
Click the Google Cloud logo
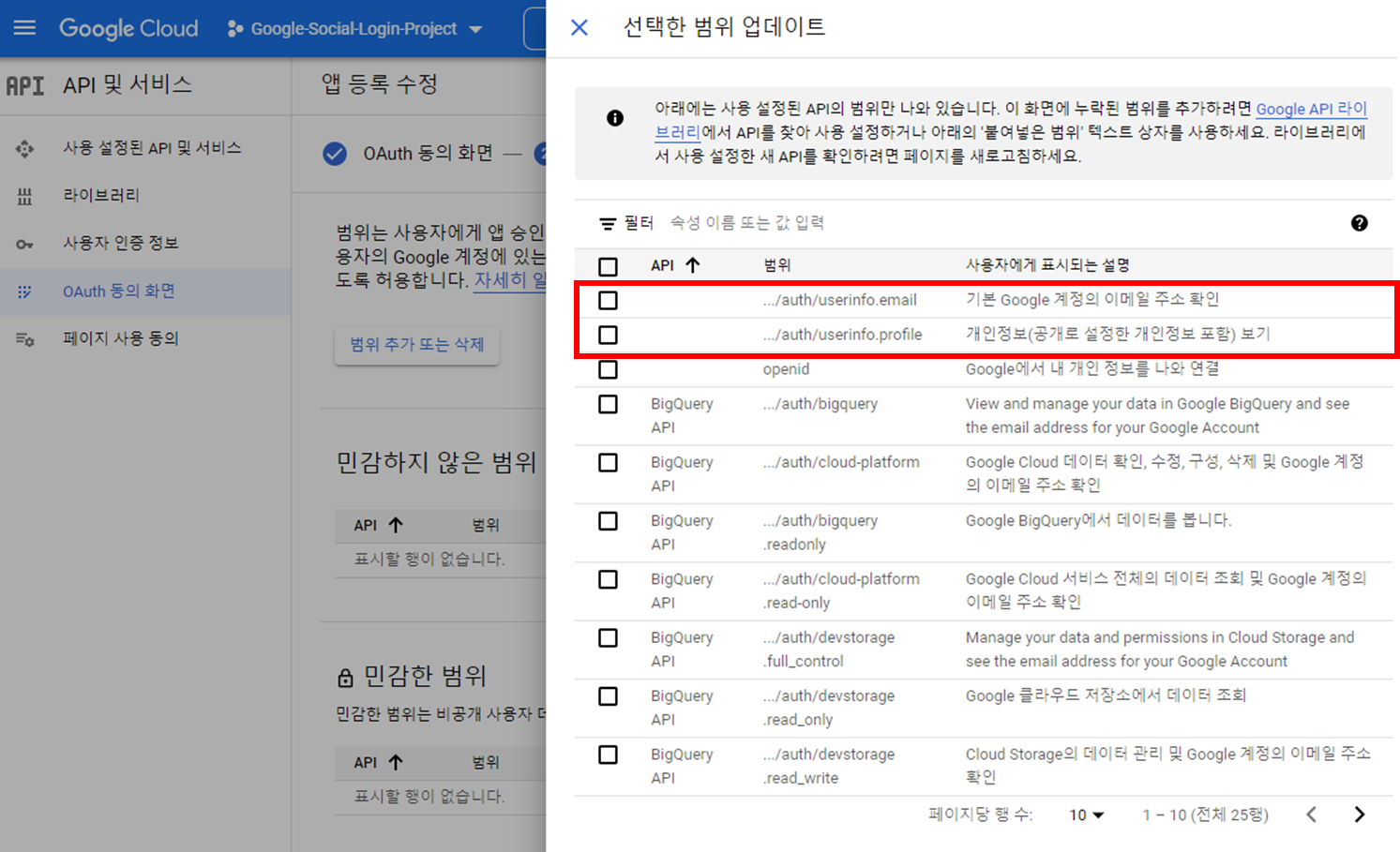(x=128, y=28)
